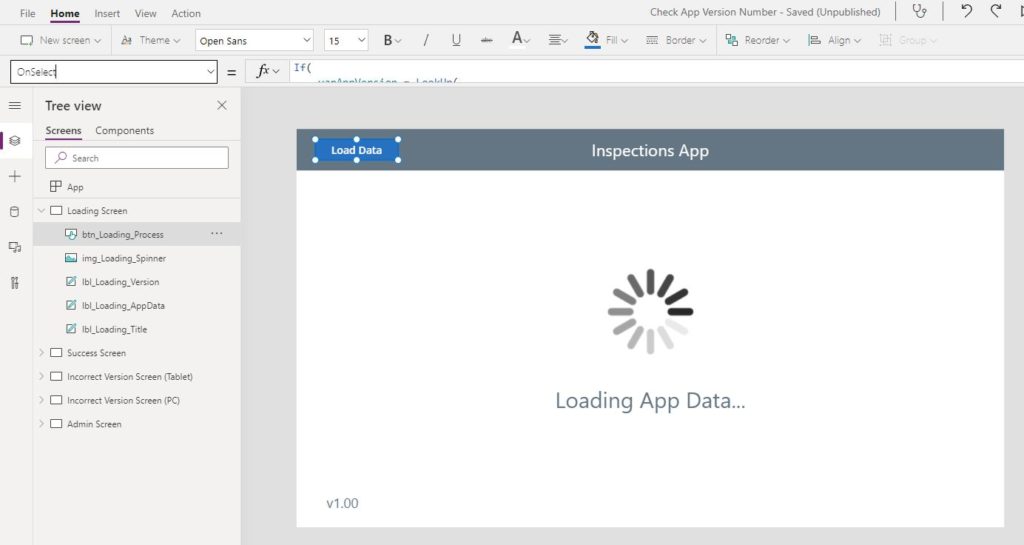Open the Fill color picker
The image size is (1024, 545).
(606, 40)
